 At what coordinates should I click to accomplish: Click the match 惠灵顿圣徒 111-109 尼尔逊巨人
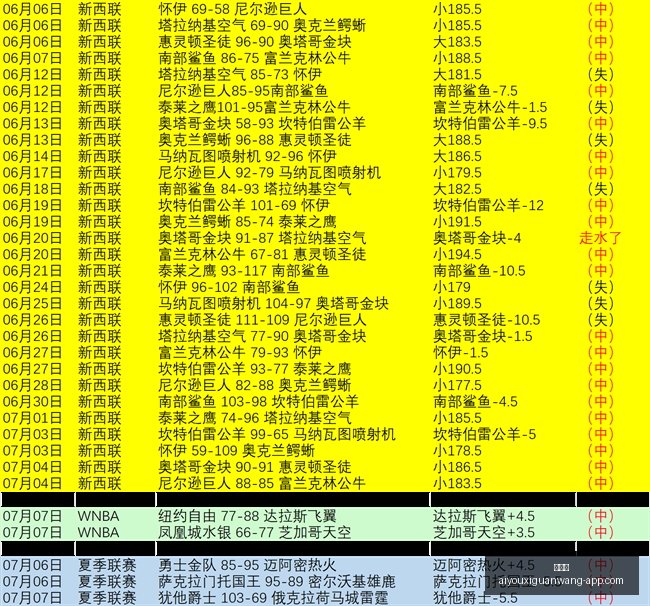[262, 320]
